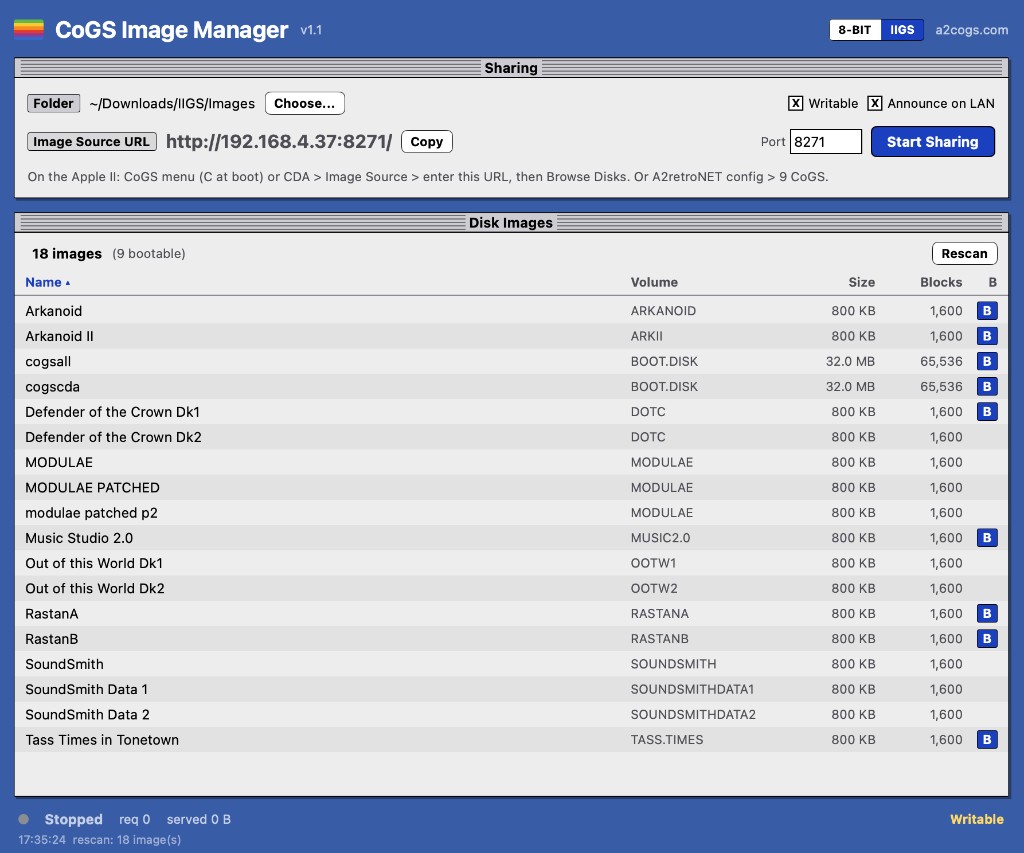
Task: Select the Arkanoid II disk image row
Action: pyautogui.click(x=511, y=336)
